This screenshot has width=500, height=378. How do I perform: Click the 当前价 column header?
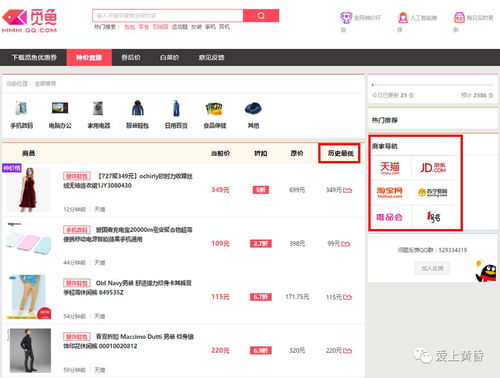(x=220, y=153)
